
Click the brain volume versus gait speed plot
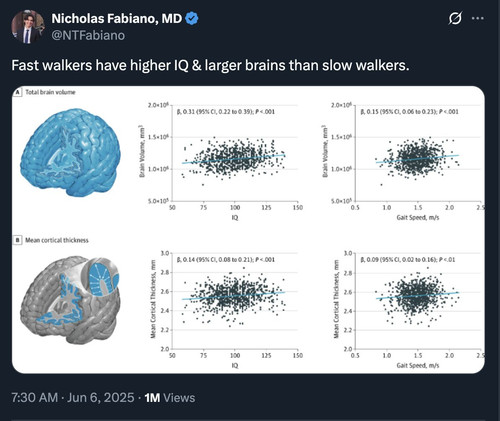pos(403,161)
